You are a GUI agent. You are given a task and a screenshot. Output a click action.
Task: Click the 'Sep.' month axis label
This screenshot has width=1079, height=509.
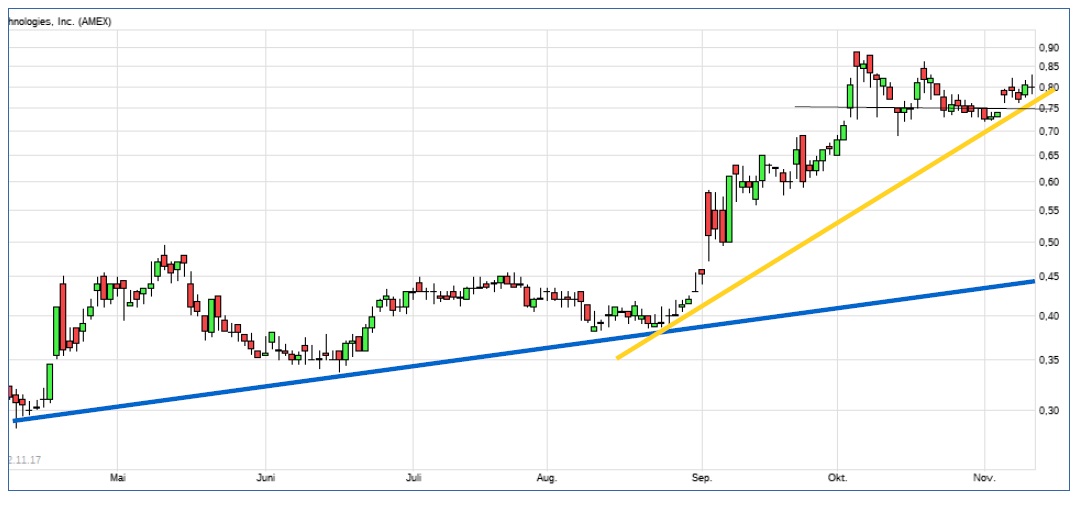[702, 478]
